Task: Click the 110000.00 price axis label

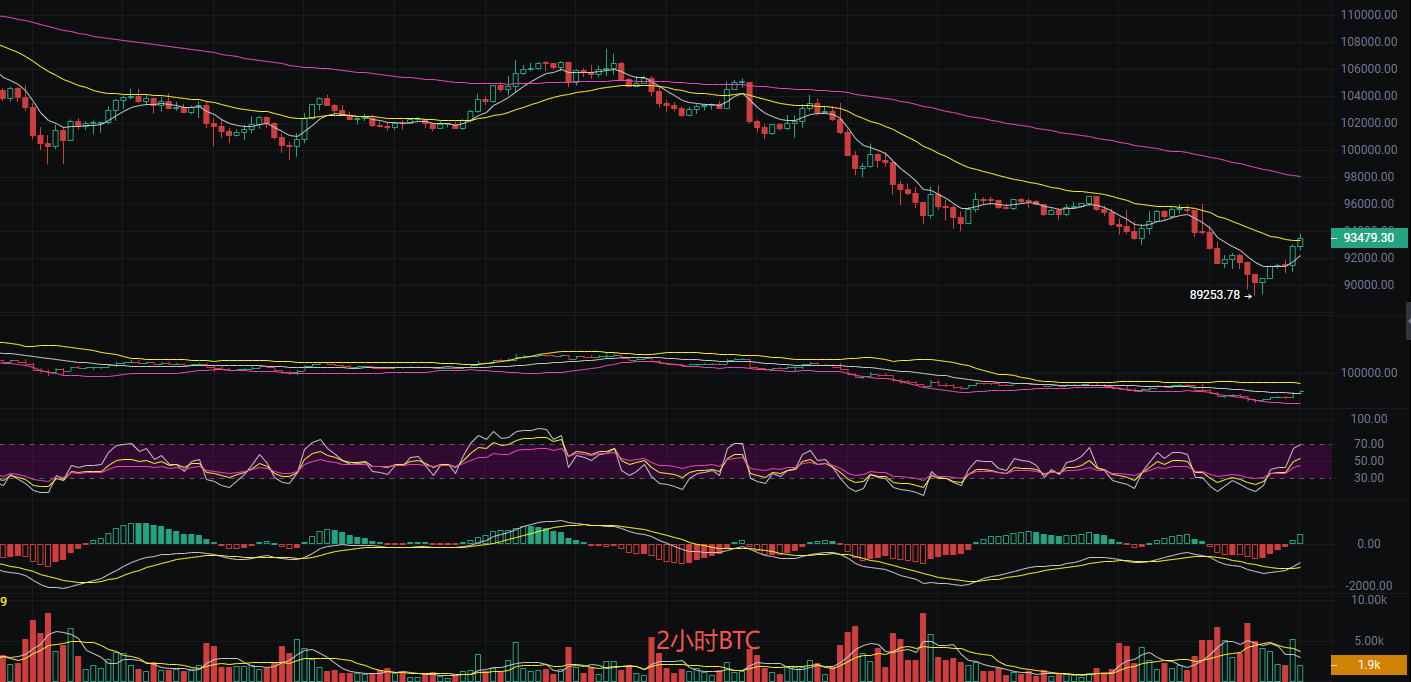Action: (x=1369, y=15)
